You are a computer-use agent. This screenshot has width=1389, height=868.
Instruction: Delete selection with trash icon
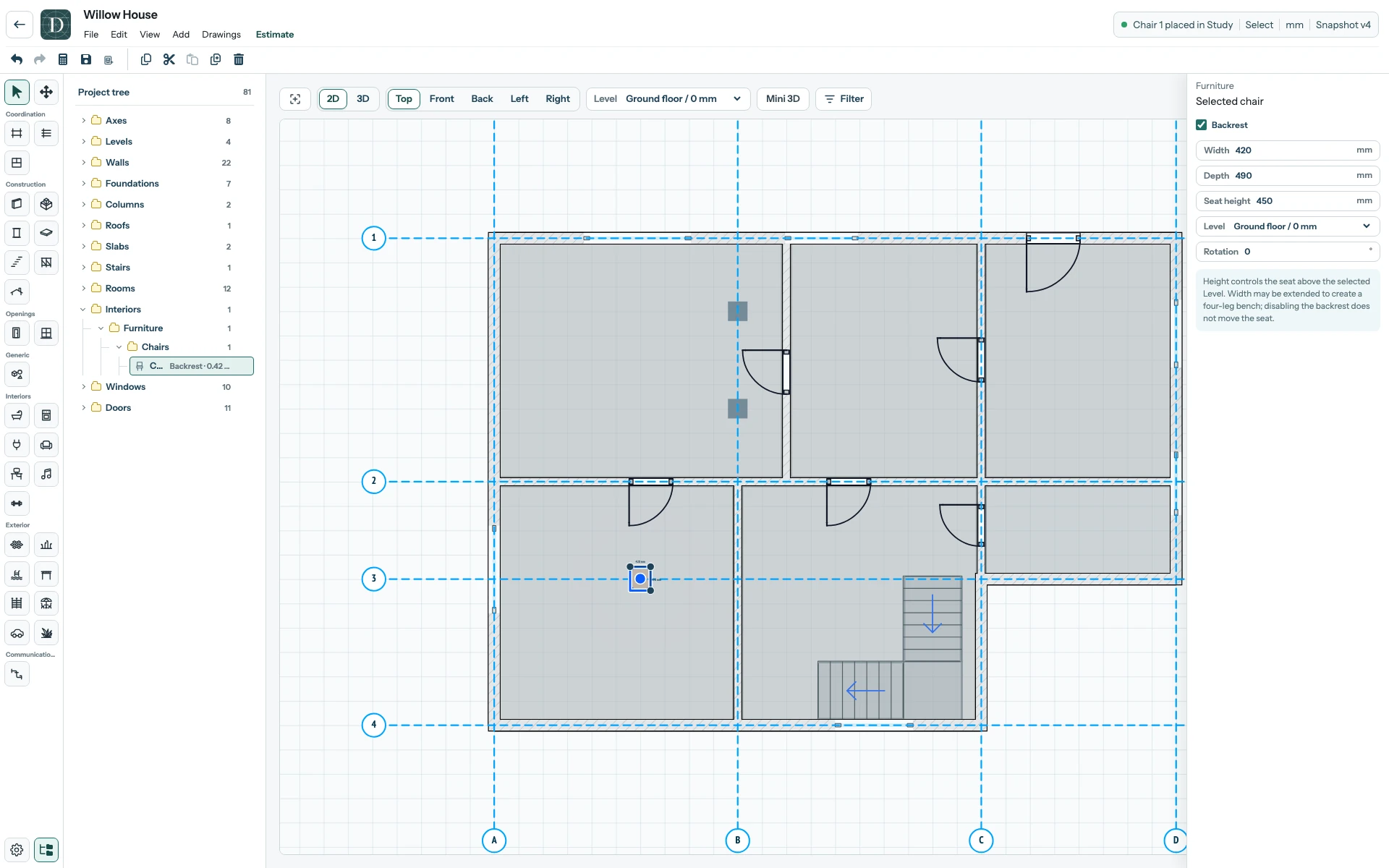[x=239, y=59]
